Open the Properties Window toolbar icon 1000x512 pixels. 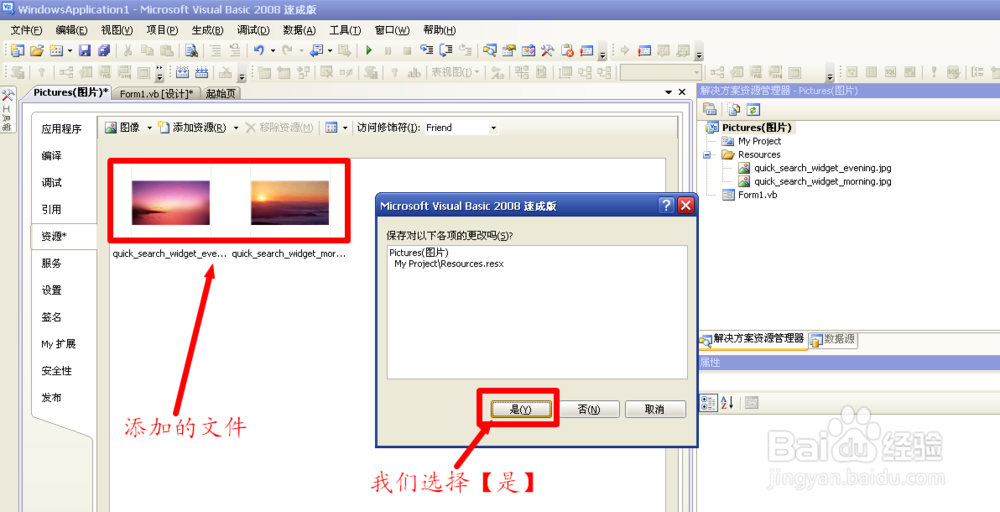pos(509,50)
